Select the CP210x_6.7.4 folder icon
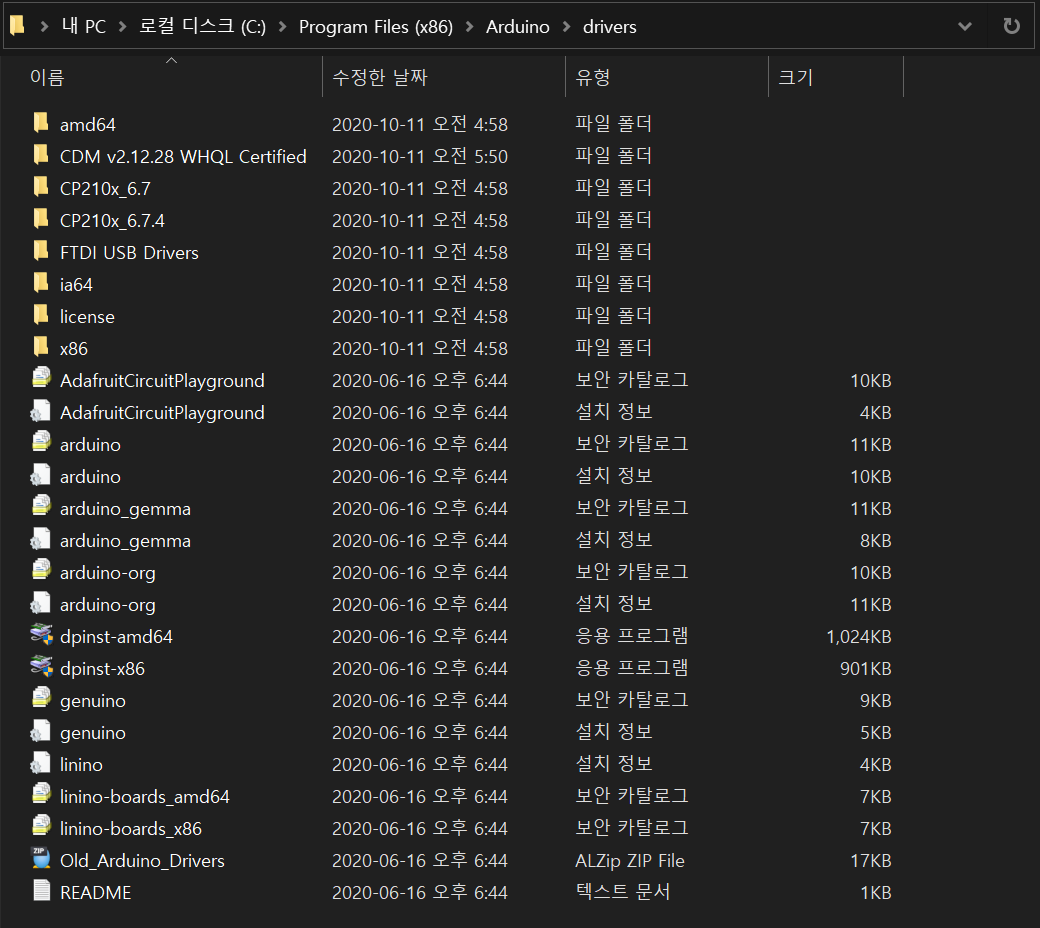Screen dimensions: 1040x928 [41, 218]
